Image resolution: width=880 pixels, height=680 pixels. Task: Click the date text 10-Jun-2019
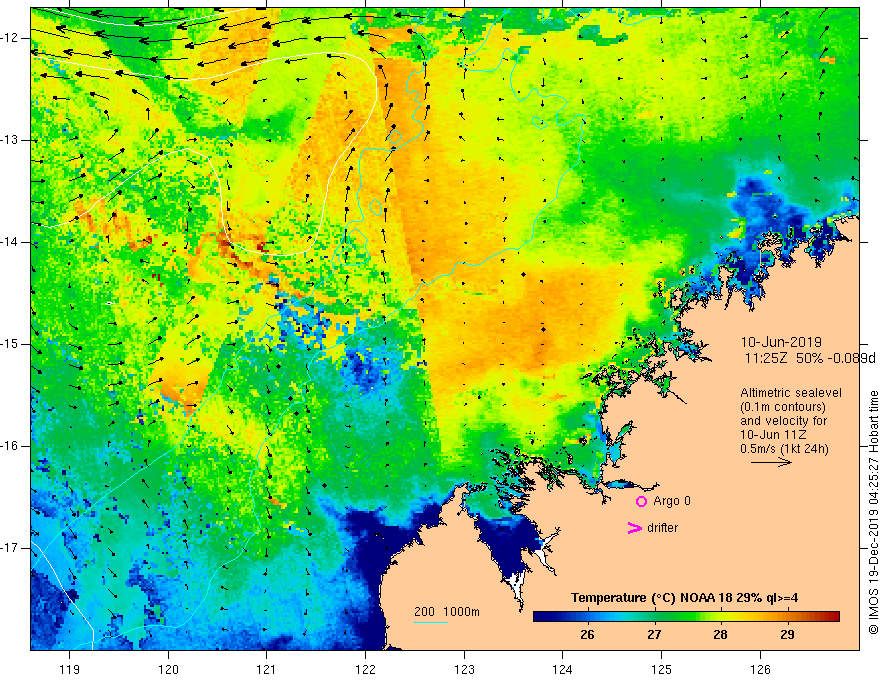point(781,342)
